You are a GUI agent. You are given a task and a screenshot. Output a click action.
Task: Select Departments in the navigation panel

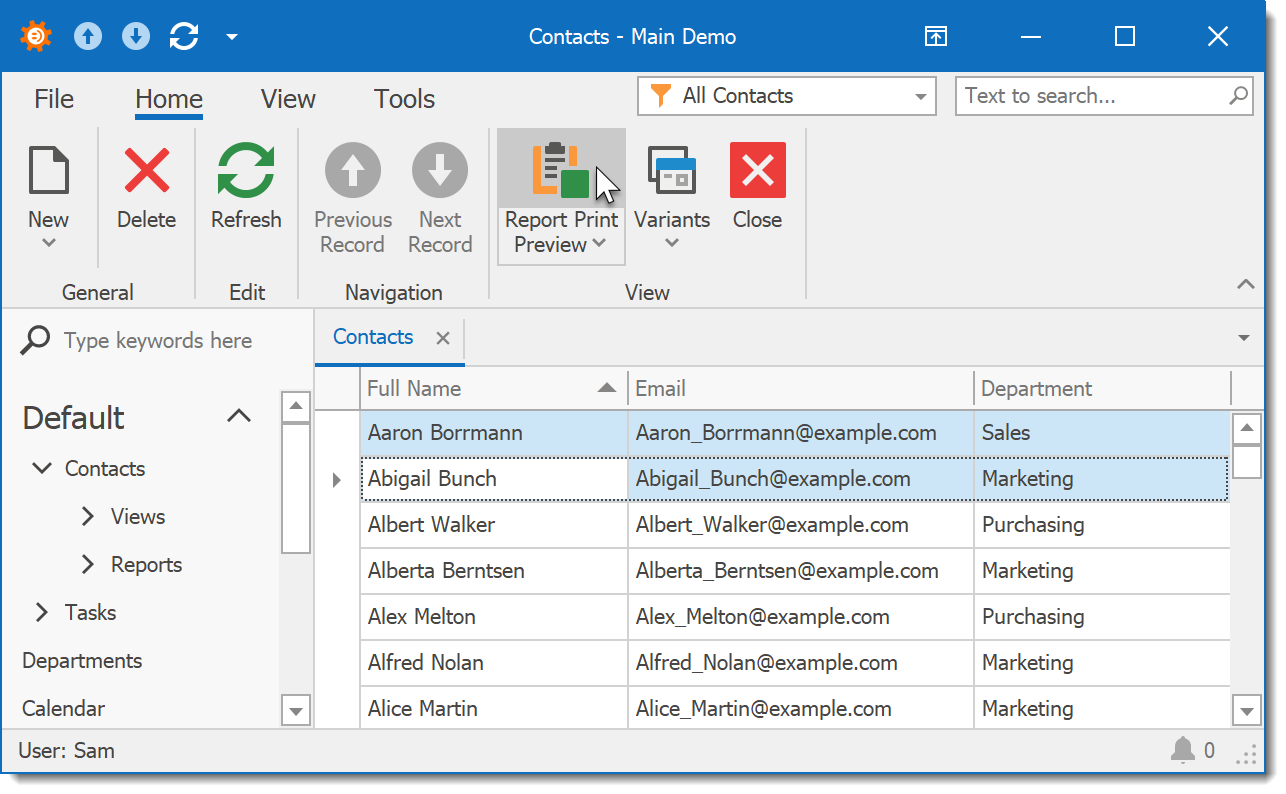pos(82,660)
